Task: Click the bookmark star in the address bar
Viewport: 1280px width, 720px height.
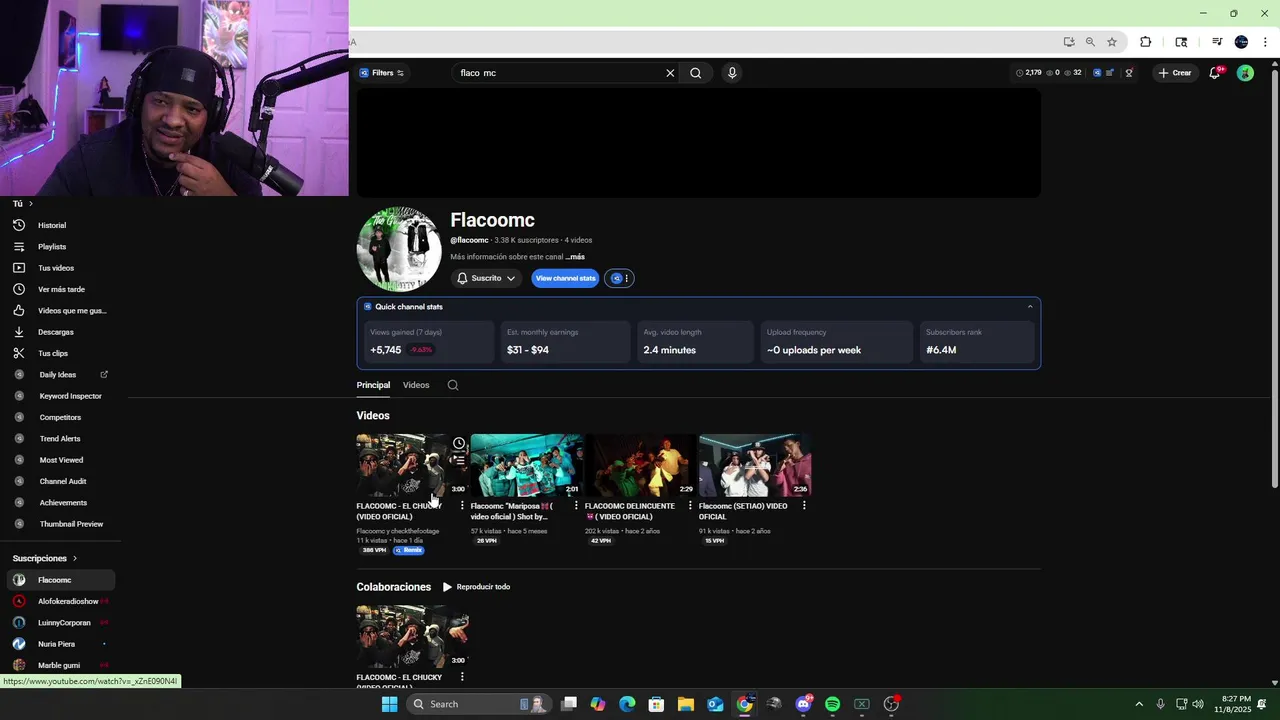Action: [1112, 42]
